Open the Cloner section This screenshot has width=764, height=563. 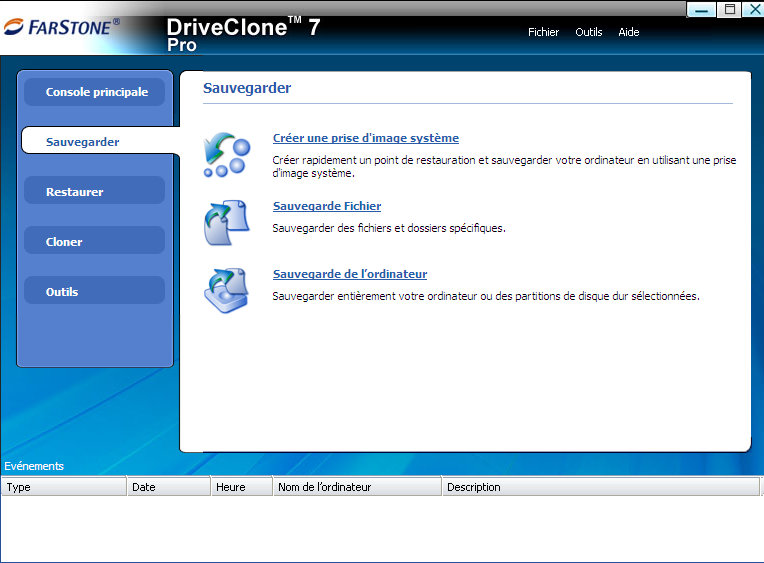95,242
